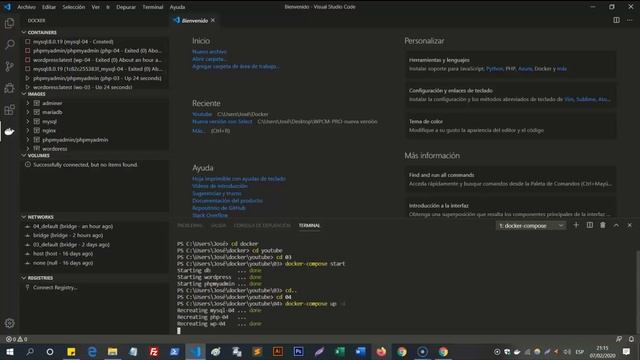Expand the nginx image node
This screenshot has height=360, width=640.
coord(28,131)
